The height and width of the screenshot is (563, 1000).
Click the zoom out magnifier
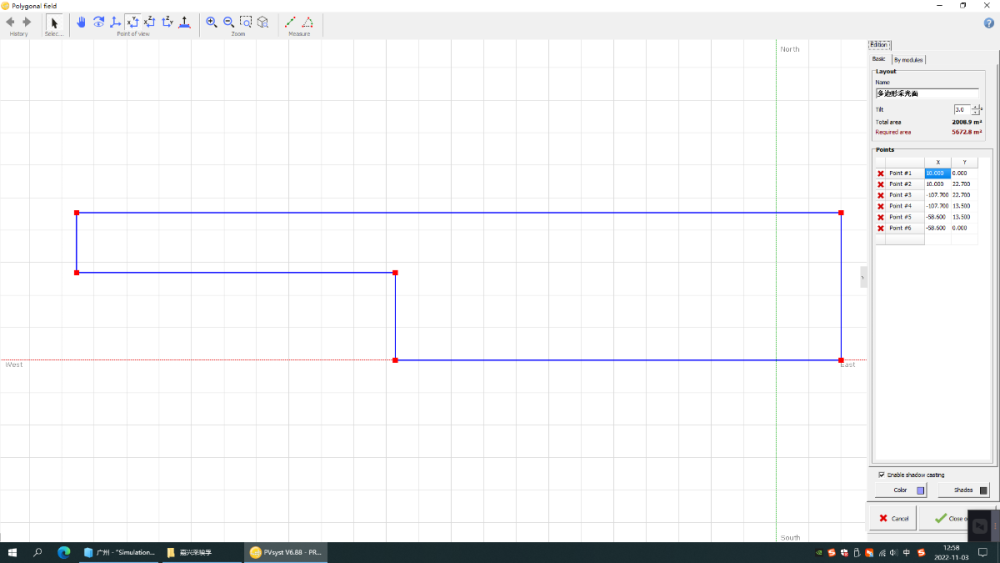point(229,22)
